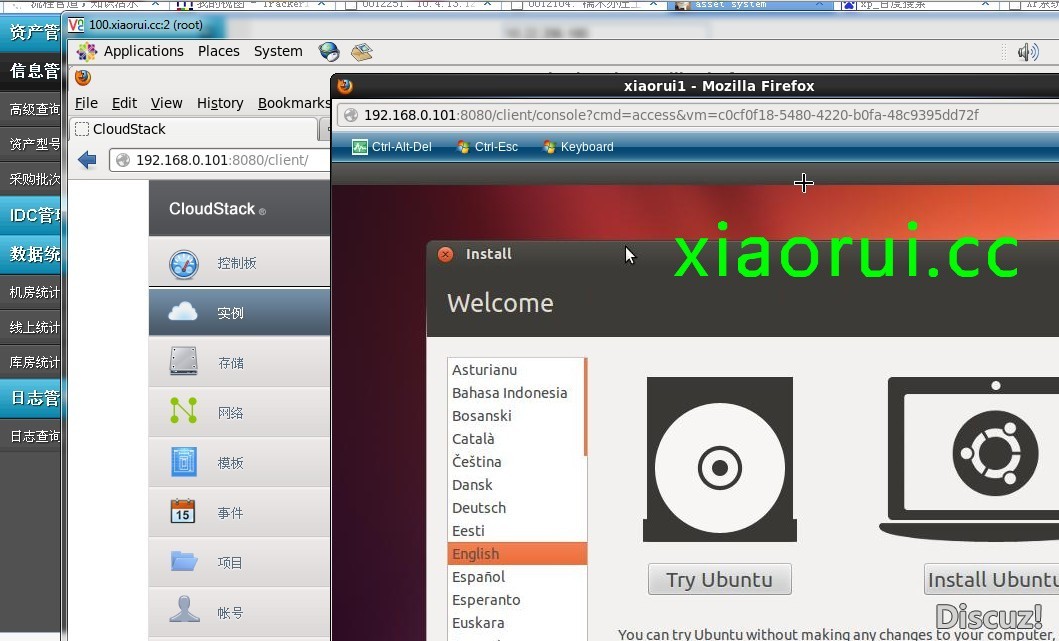Screen dimensions: 1059x641
Task: Open the Edit menu in background Firefox
Action: pos(124,103)
